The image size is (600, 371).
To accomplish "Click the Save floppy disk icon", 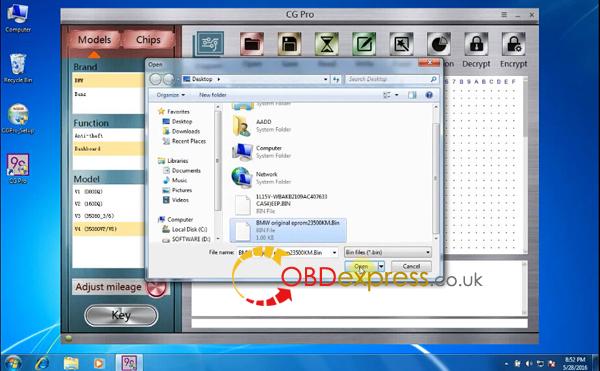I will [289, 44].
